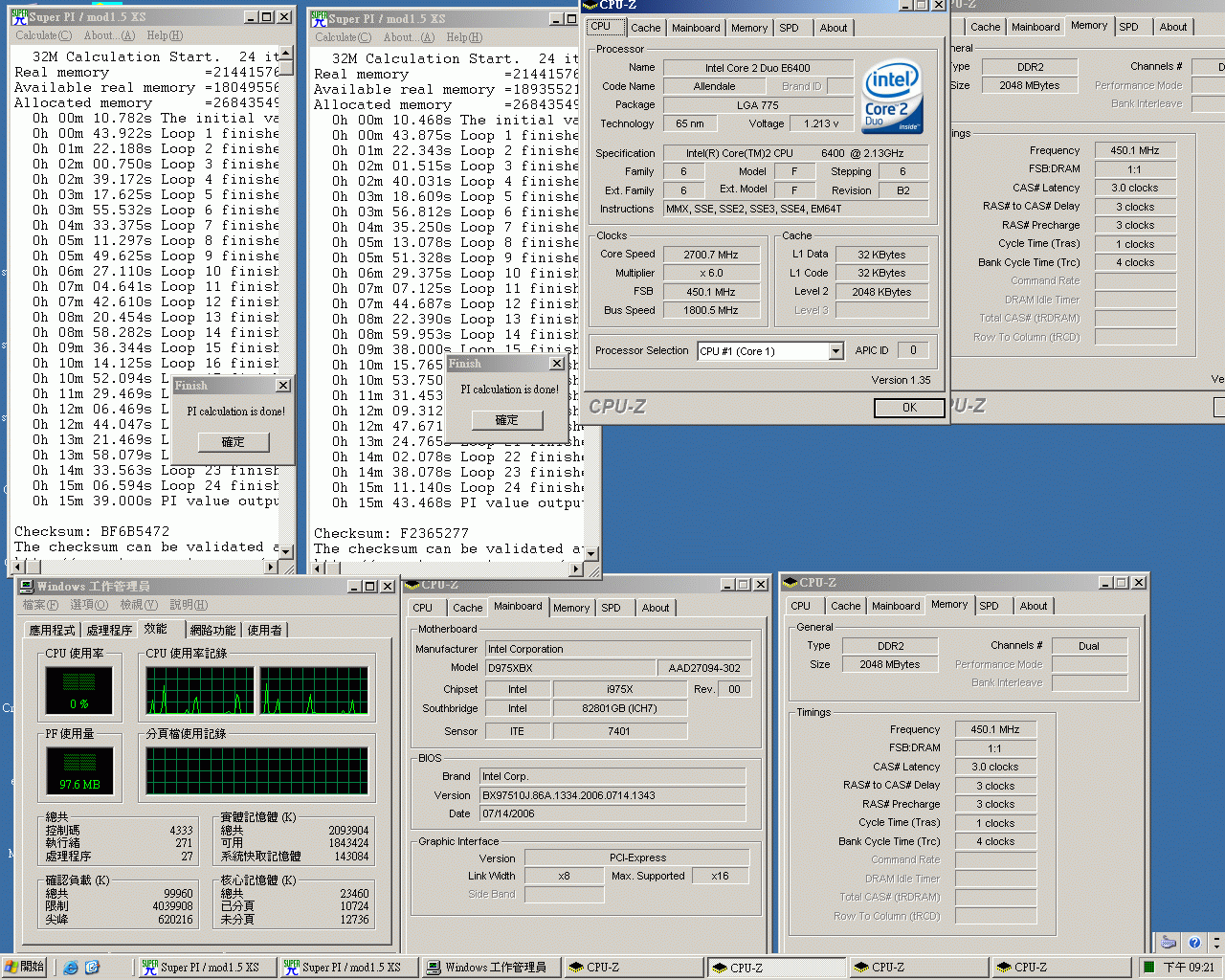
Task: Switch to the 處理程序 tab in Task Manager
Action: coord(109,630)
